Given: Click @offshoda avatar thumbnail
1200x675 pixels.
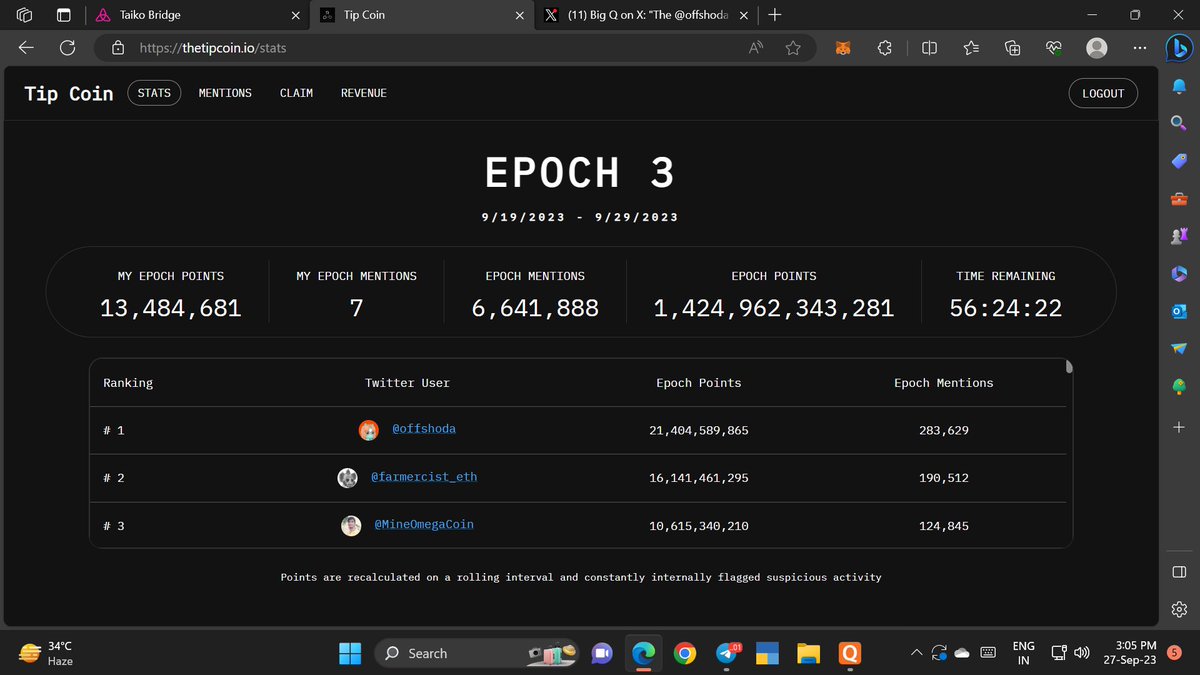Looking at the screenshot, I should coord(369,430).
